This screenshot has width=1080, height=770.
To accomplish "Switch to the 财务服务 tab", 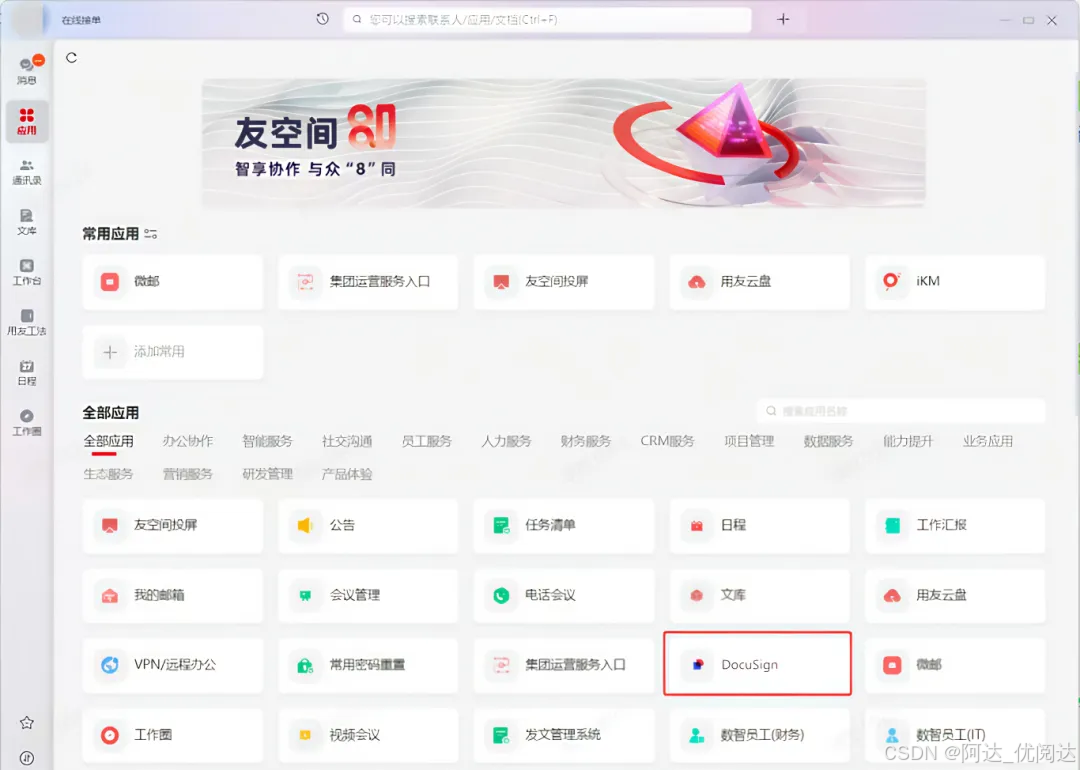I will point(585,441).
